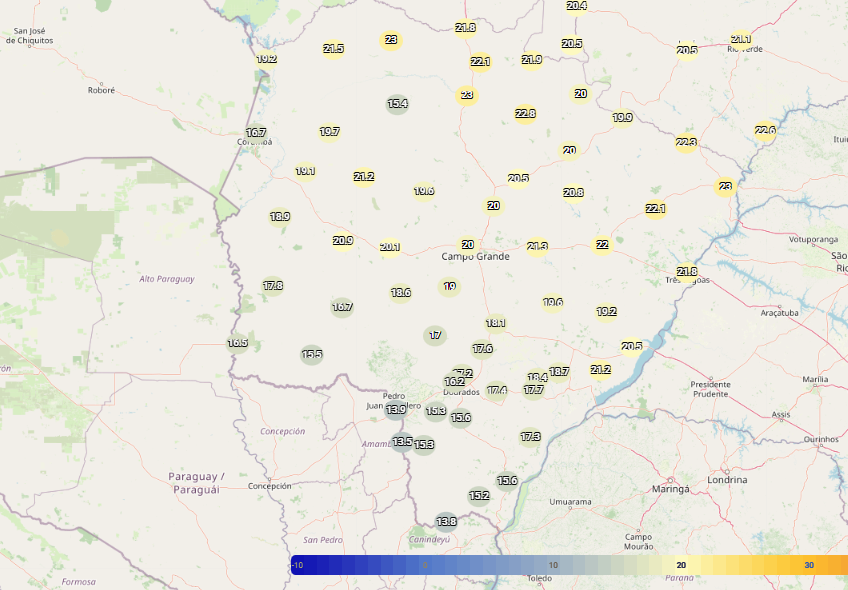Open the 17.3 temperature marker
Image resolution: width=848 pixels, height=590 pixels.
click(x=530, y=437)
